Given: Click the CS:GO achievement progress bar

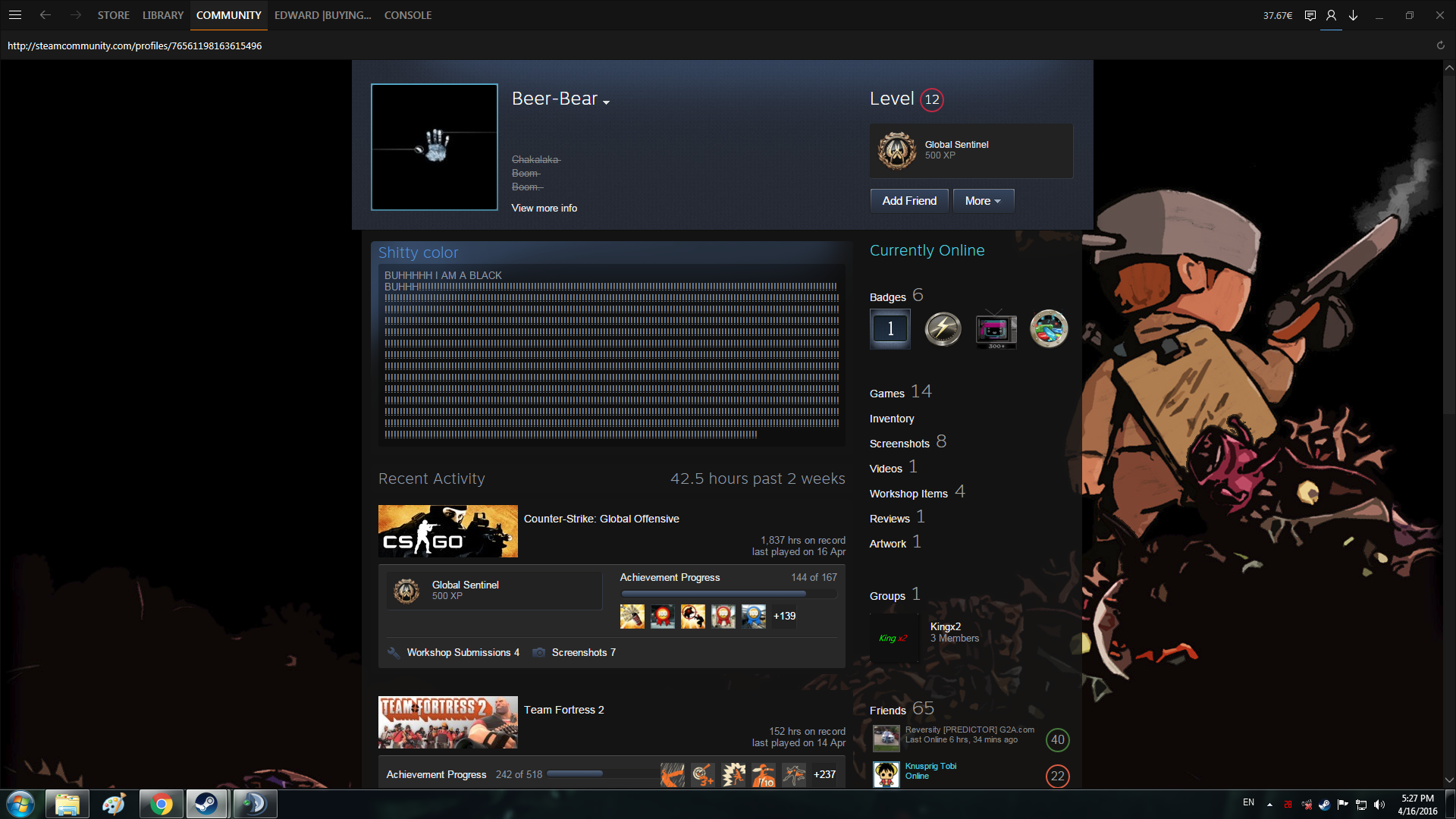Looking at the screenshot, I should coord(728,594).
